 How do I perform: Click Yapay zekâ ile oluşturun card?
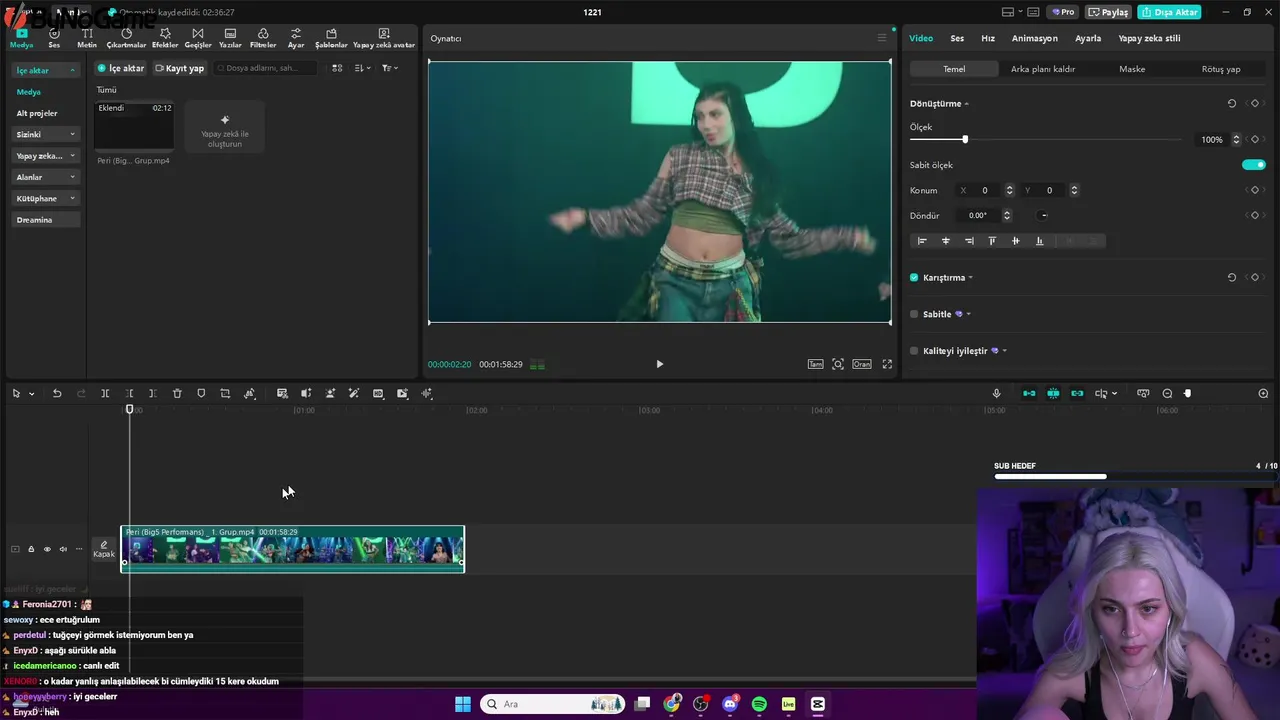[x=225, y=127]
